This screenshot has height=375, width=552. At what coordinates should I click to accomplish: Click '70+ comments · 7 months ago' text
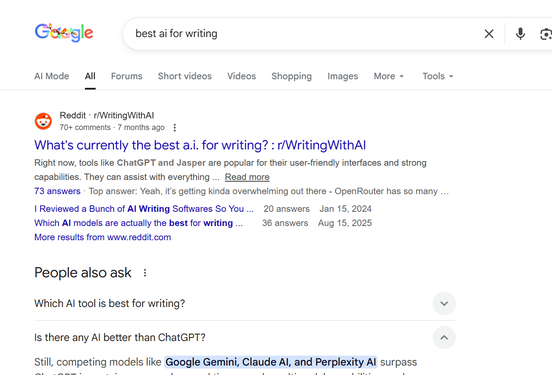tap(112, 127)
